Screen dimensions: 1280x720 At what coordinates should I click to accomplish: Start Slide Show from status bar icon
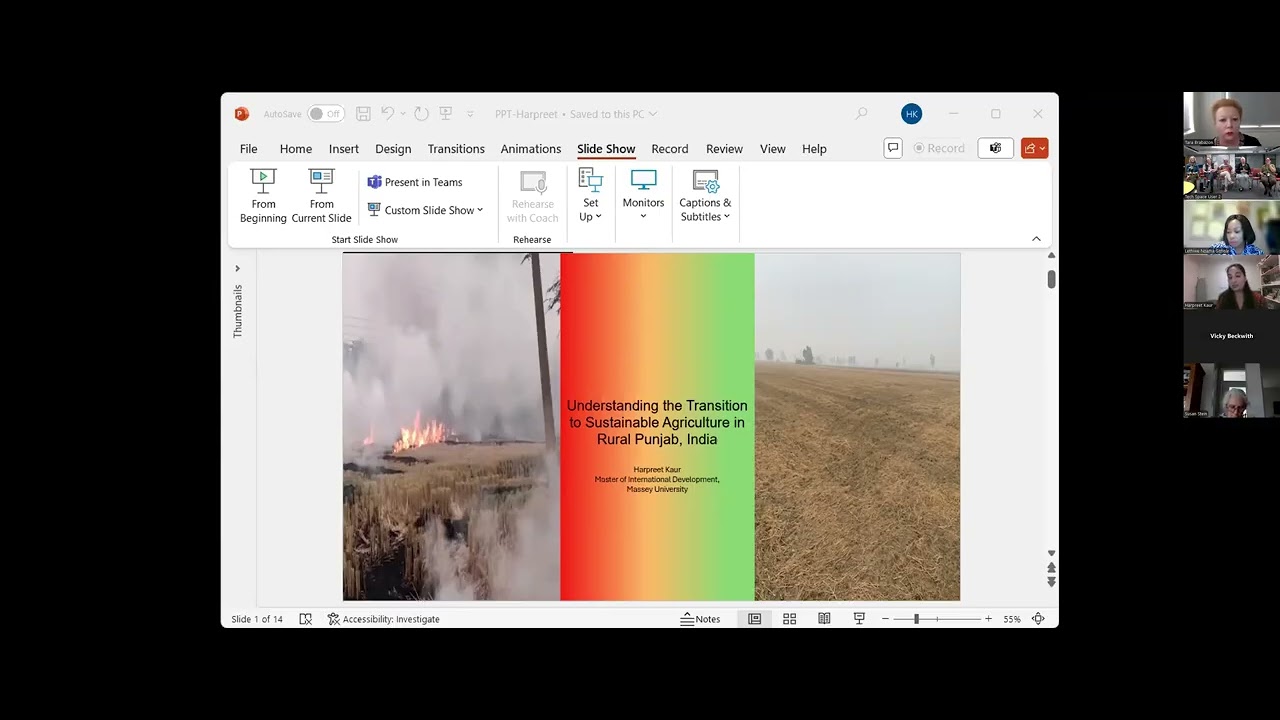pyautogui.click(x=859, y=619)
